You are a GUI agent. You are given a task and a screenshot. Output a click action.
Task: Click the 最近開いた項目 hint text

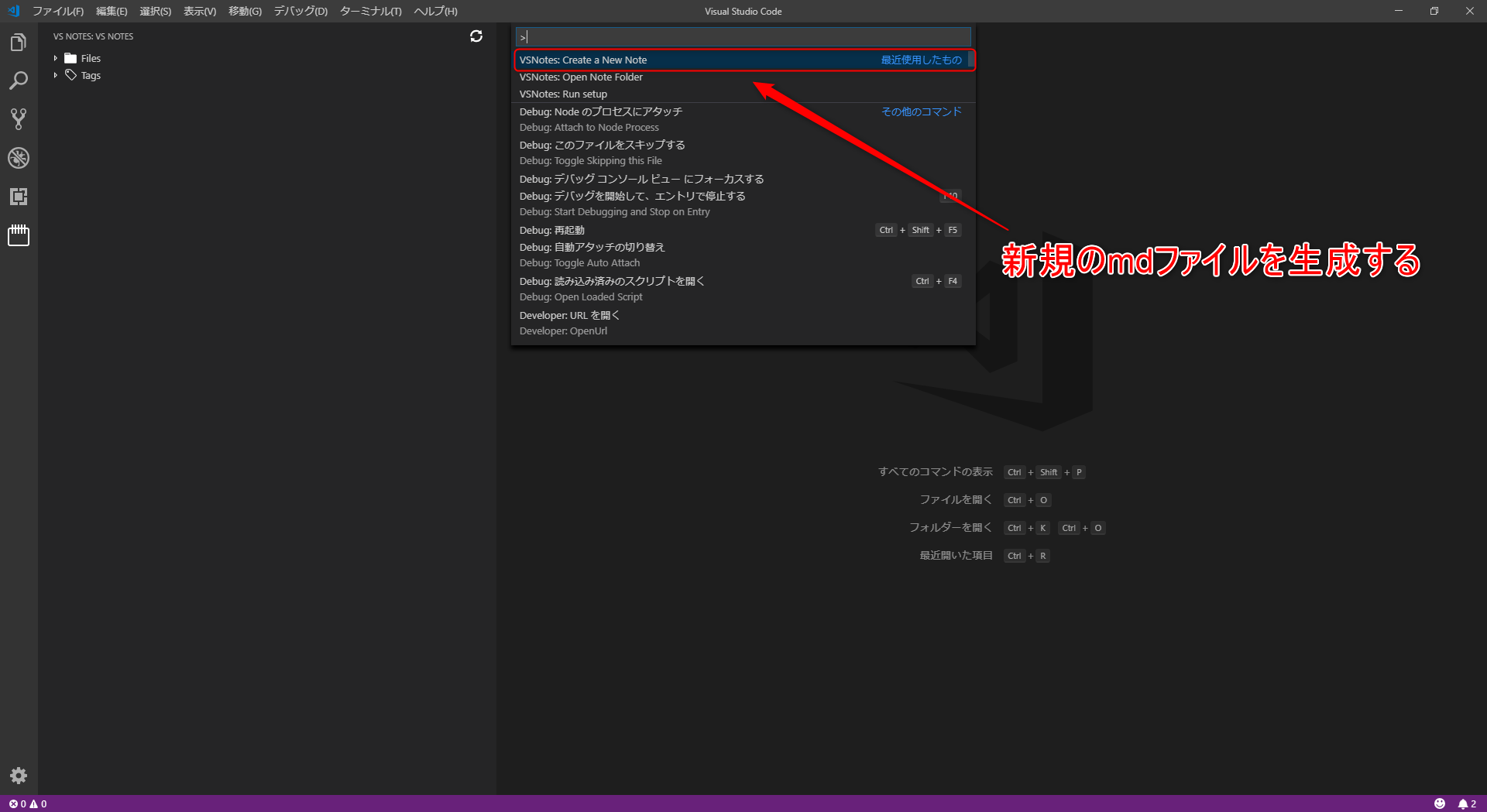click(x=956, y=555)
